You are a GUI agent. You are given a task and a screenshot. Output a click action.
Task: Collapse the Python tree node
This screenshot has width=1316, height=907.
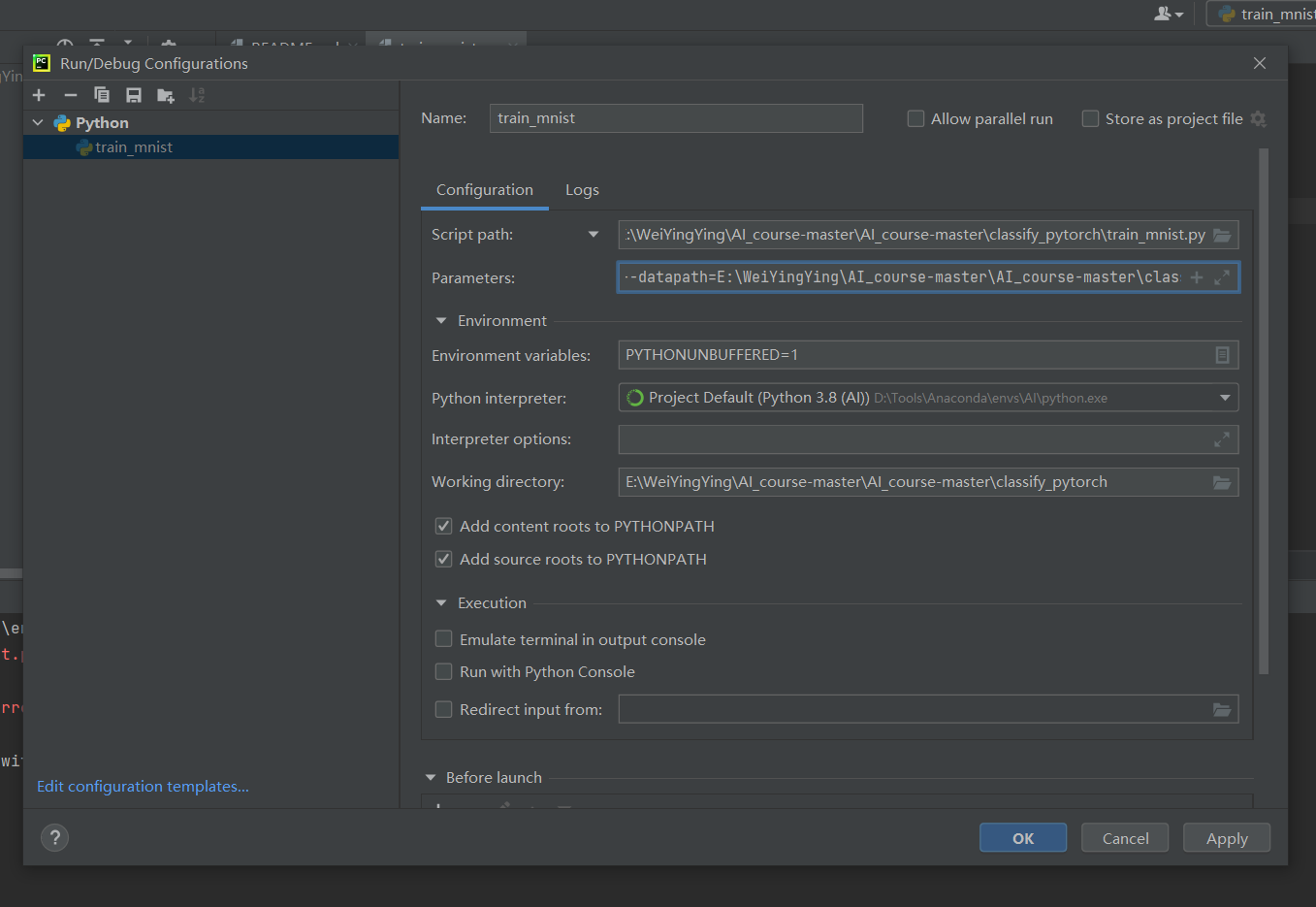point(38,123)
